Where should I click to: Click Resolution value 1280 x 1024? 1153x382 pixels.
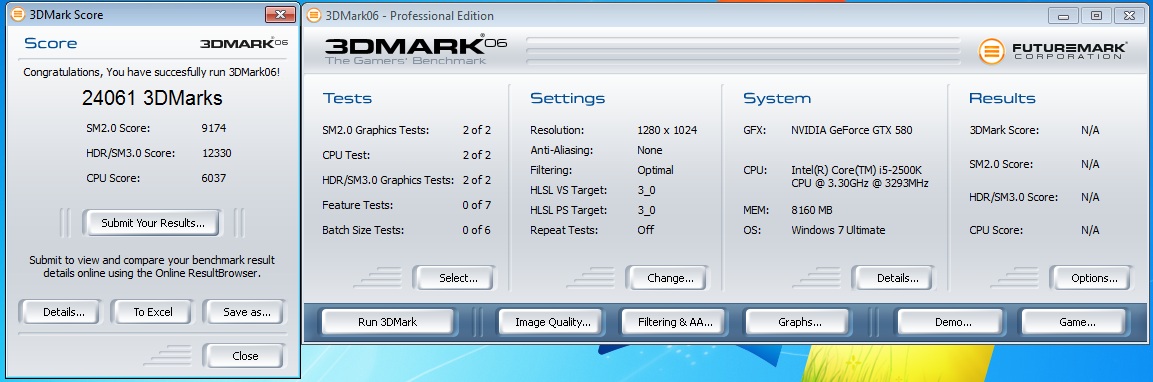pos(667,130)
